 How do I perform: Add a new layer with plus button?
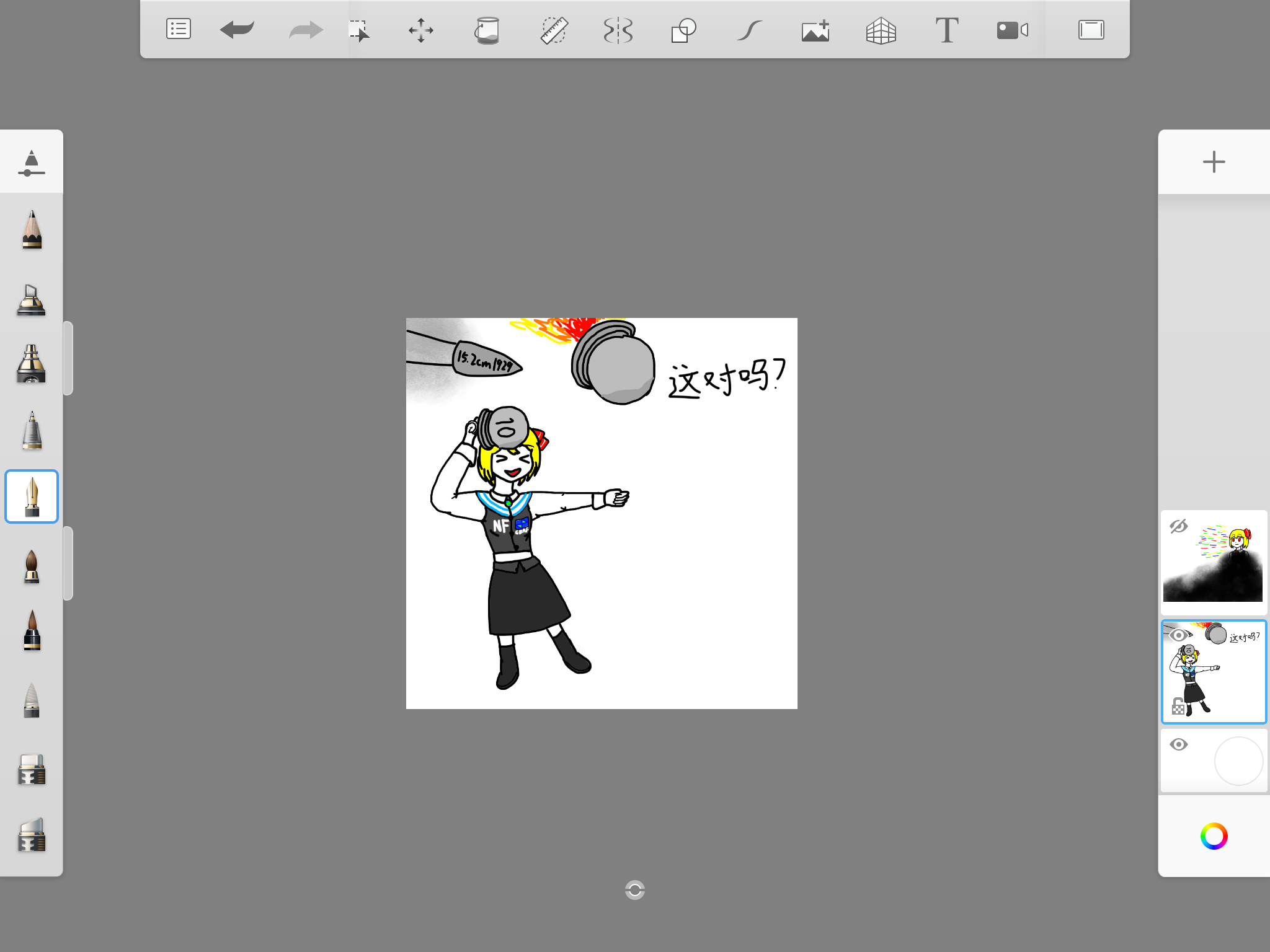click(x=1214, y=162)
